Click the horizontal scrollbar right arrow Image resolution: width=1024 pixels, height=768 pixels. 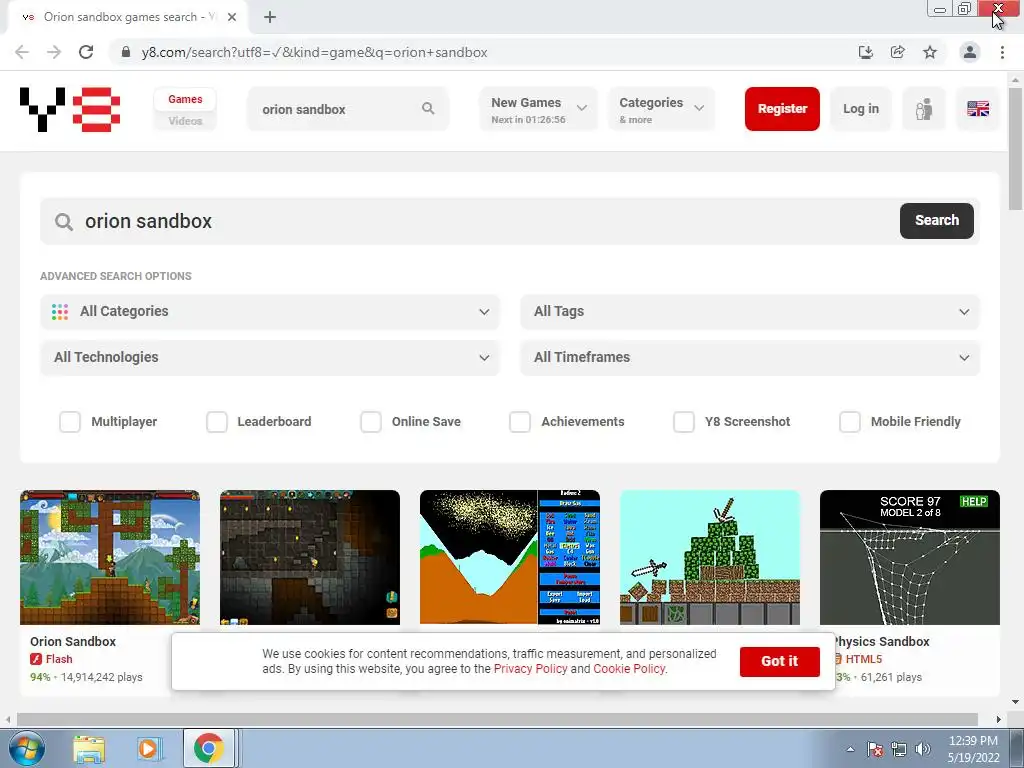[x=998, y=719]
